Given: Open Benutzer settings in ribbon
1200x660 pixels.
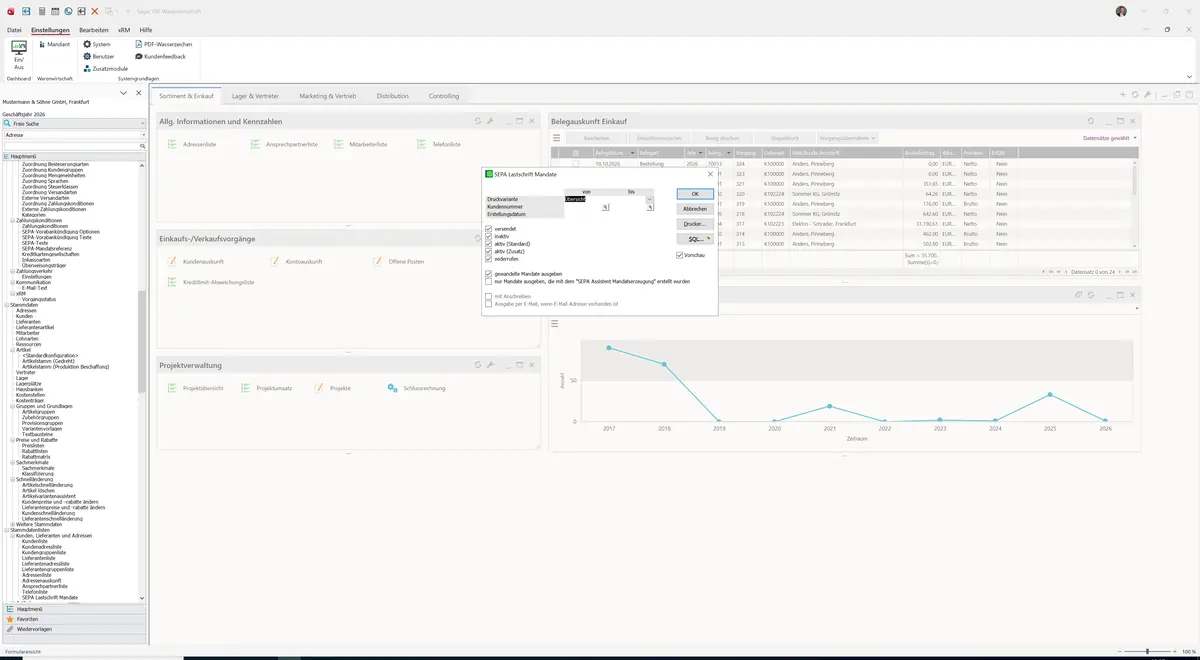Looking at the screenshot, I should coord(98,56).
